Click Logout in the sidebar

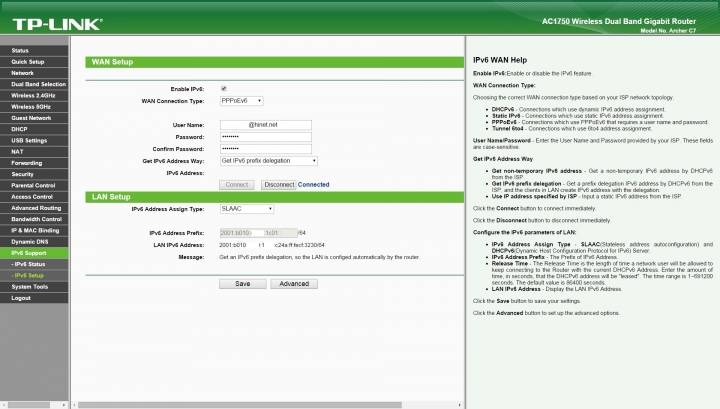point(34,298)
